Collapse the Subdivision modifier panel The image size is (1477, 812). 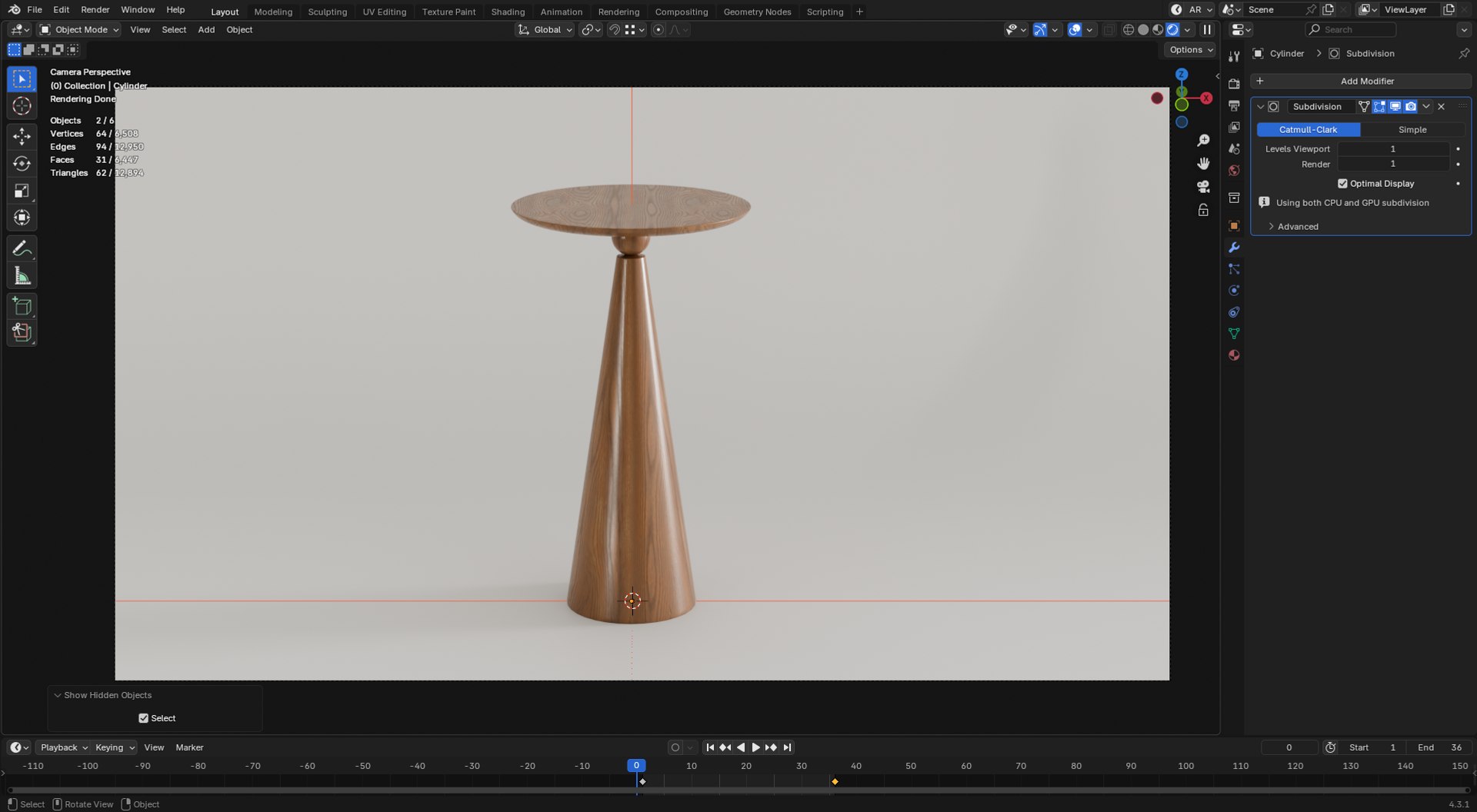tap(1260, 107)
